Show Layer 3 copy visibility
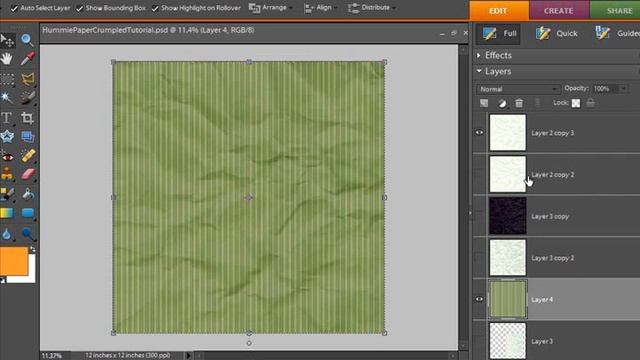640x360 pixels. point(479,216)
